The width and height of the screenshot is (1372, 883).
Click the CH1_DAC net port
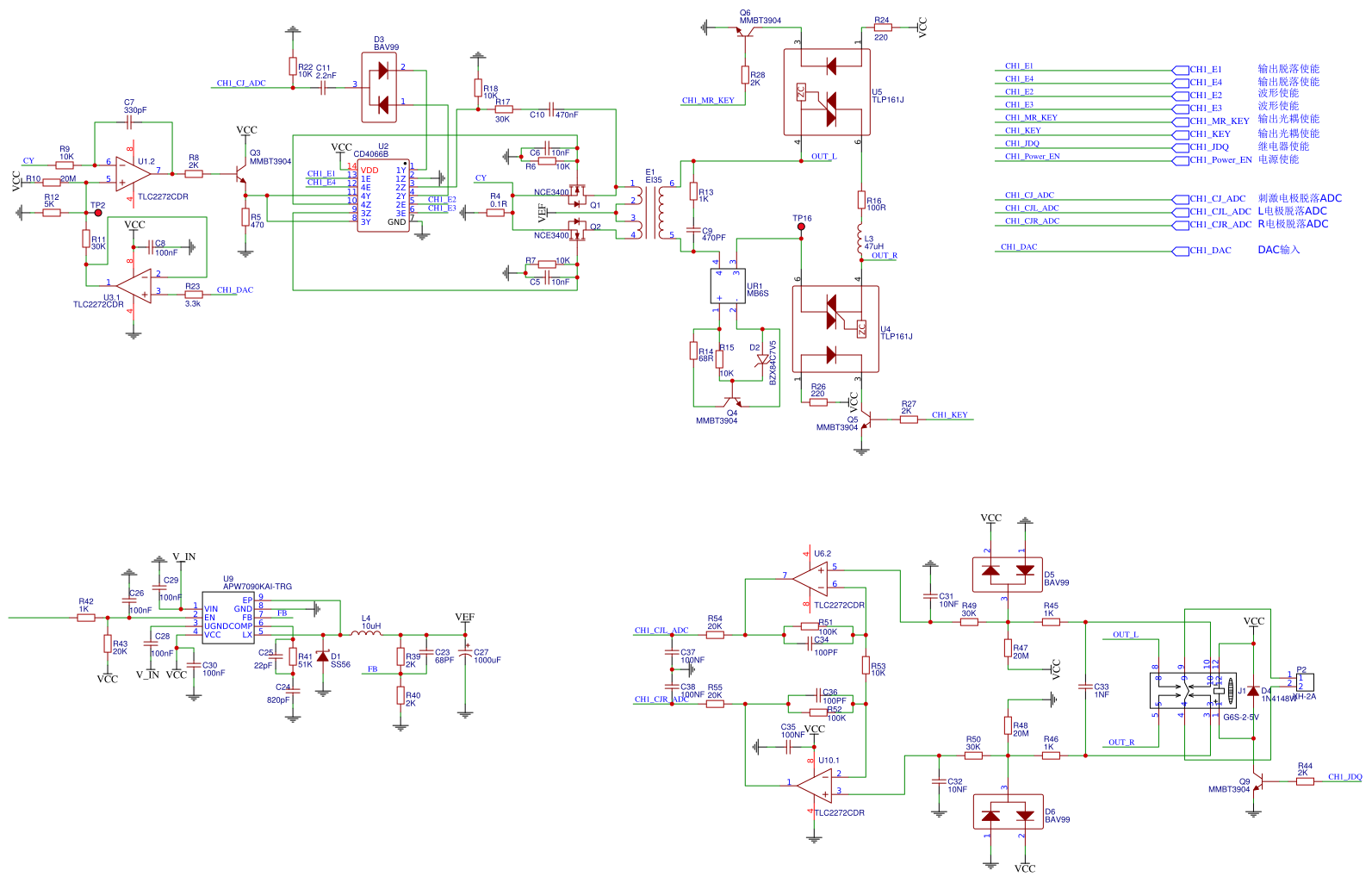tap(1208, 251)
